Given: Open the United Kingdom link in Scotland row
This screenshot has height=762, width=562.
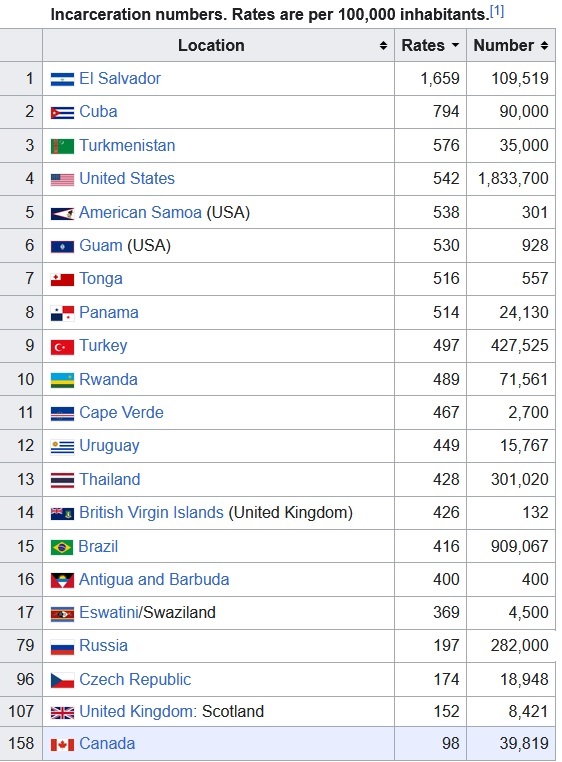Looking at the screenshot, I should coord(136,711).
